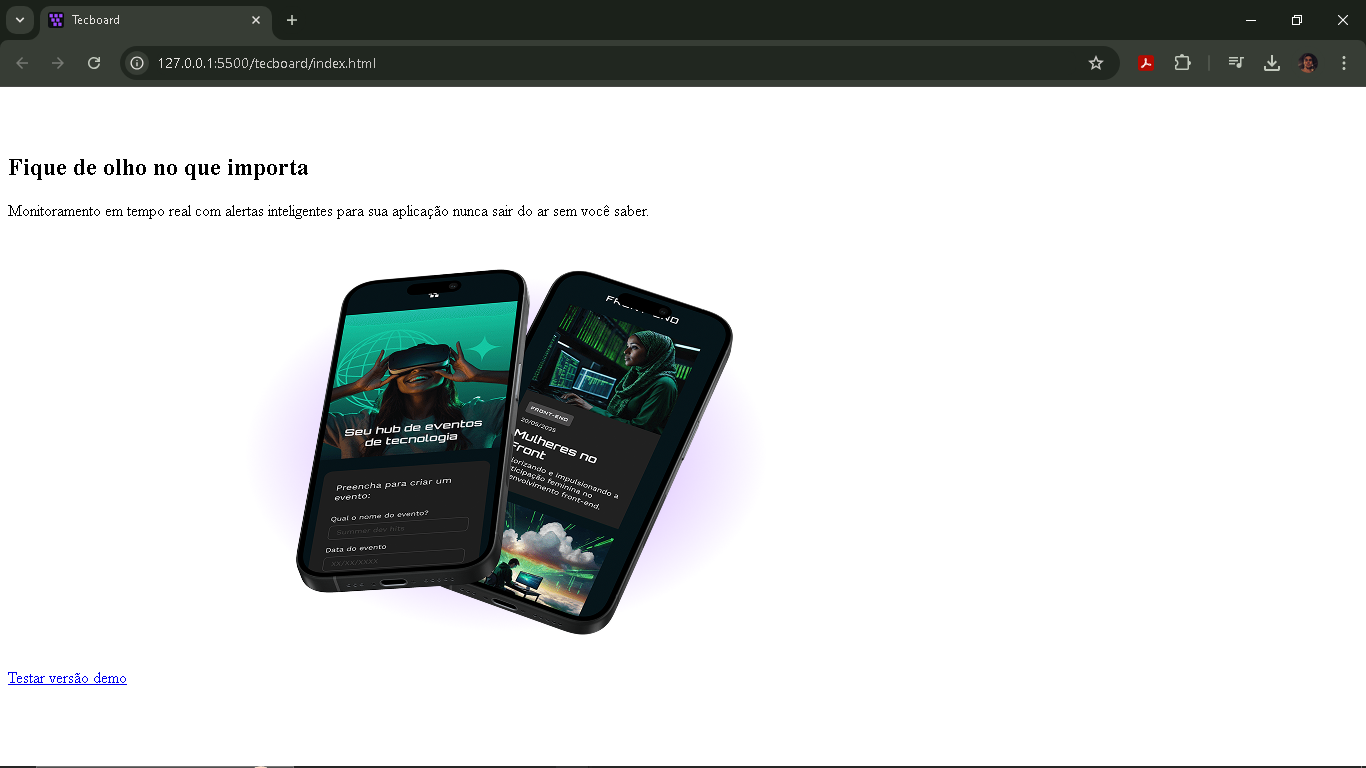Reload the current page
1366x768 pixels.
pyautogui.click(x=94, y=63)
